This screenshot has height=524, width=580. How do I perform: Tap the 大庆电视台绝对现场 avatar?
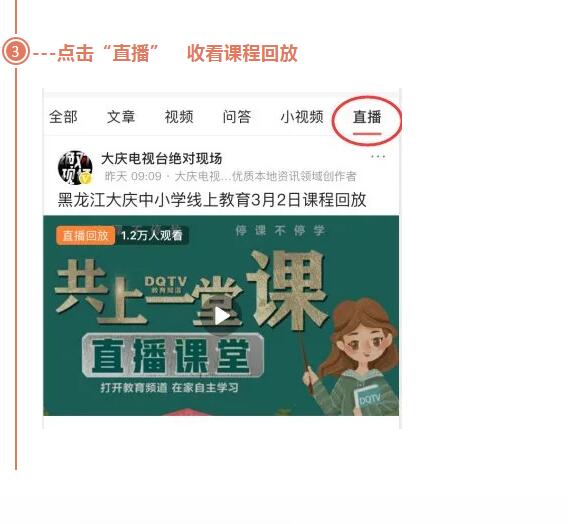tap(75, 168)
